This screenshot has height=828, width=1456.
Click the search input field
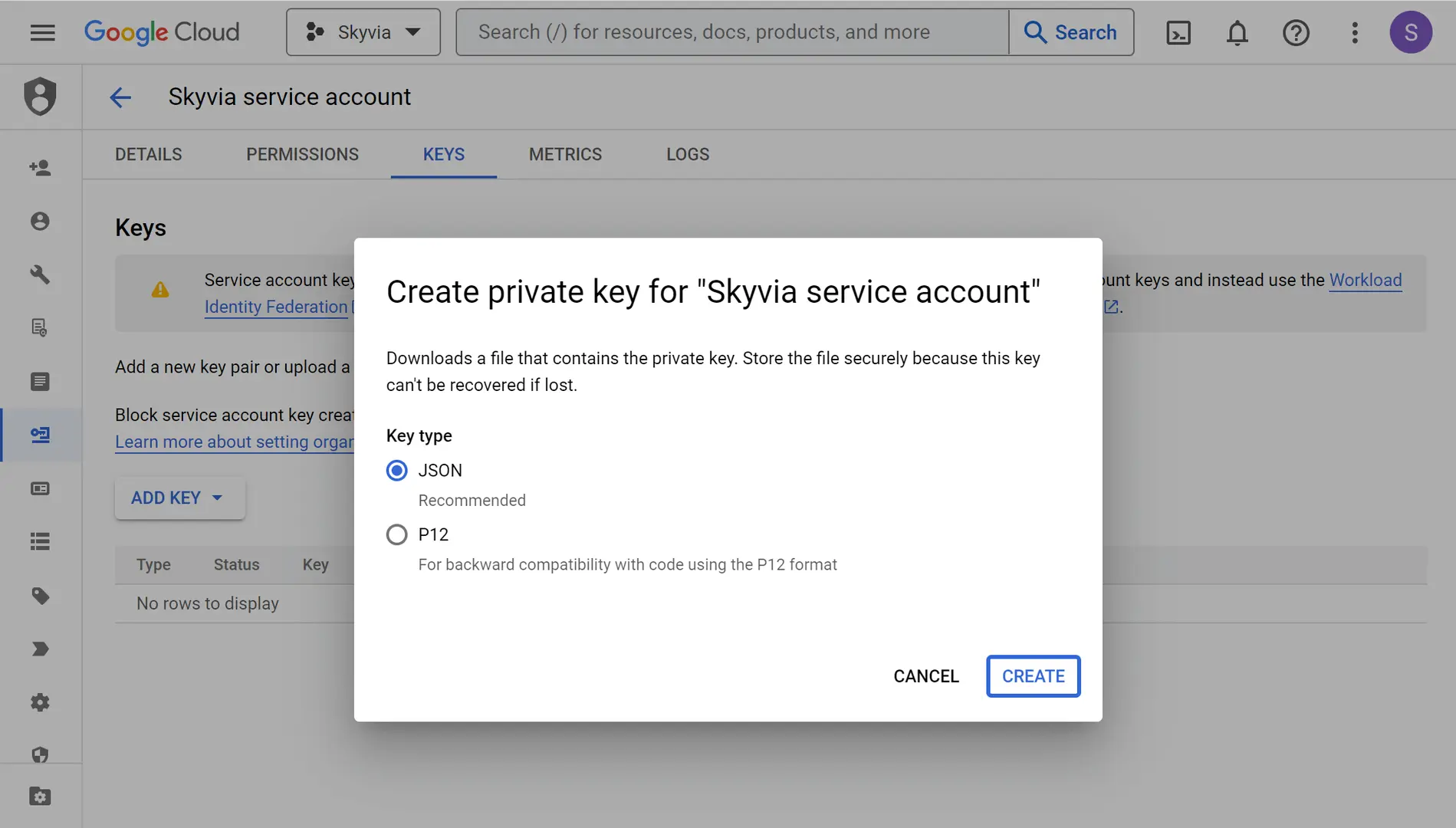(732, 32)
